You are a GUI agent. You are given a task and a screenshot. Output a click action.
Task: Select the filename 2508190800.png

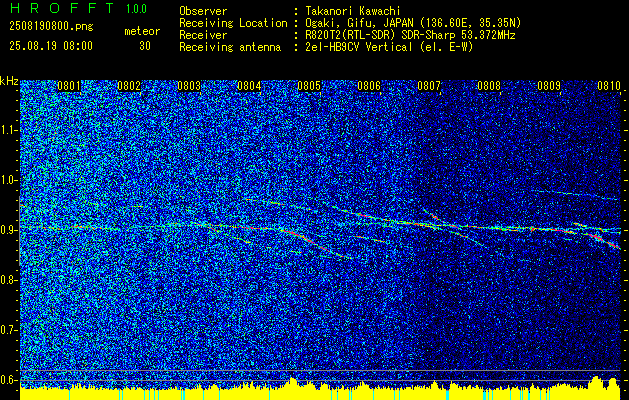51,27
